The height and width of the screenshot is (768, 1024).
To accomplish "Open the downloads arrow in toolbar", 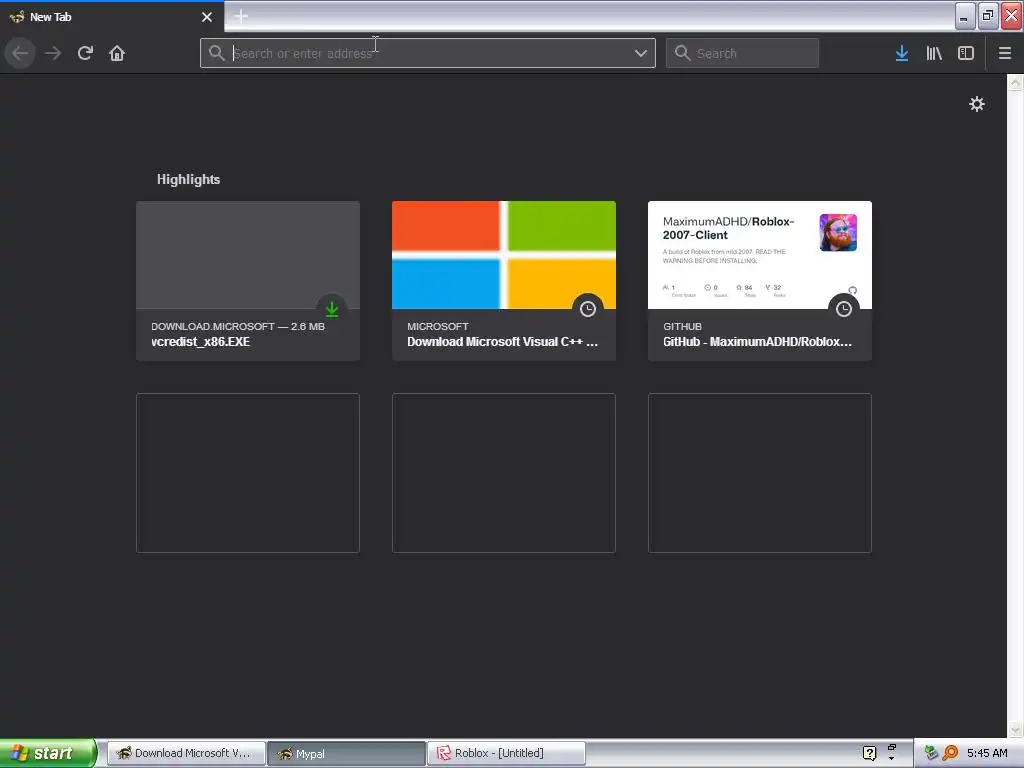I will 902,53.
